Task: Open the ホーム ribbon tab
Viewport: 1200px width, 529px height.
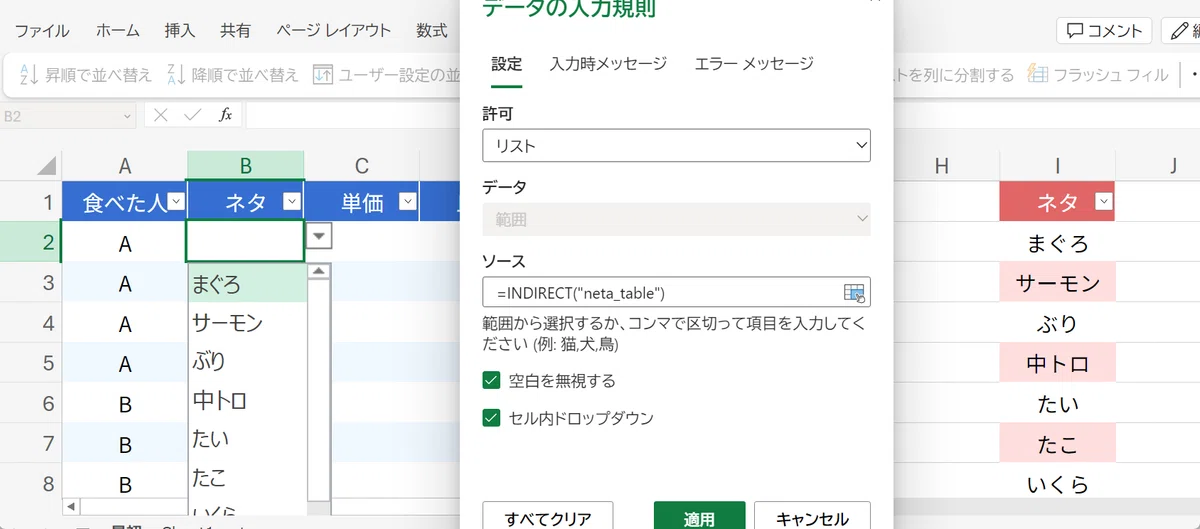Action: pos(118,30)
